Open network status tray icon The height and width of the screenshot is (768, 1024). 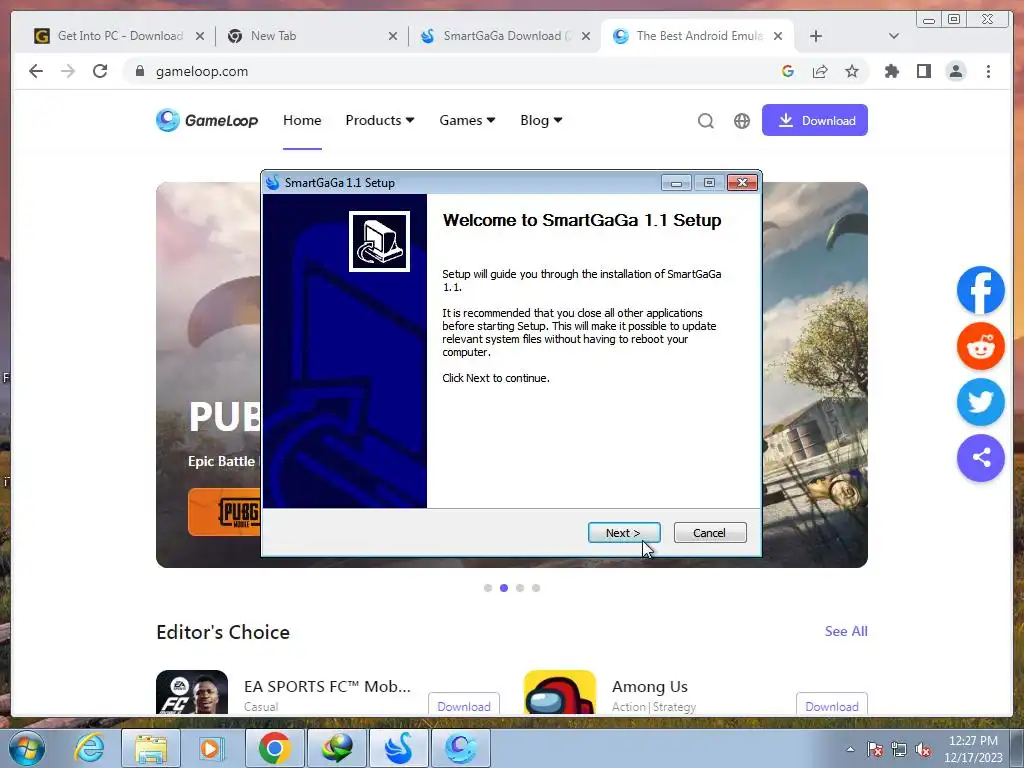[899, 749]
